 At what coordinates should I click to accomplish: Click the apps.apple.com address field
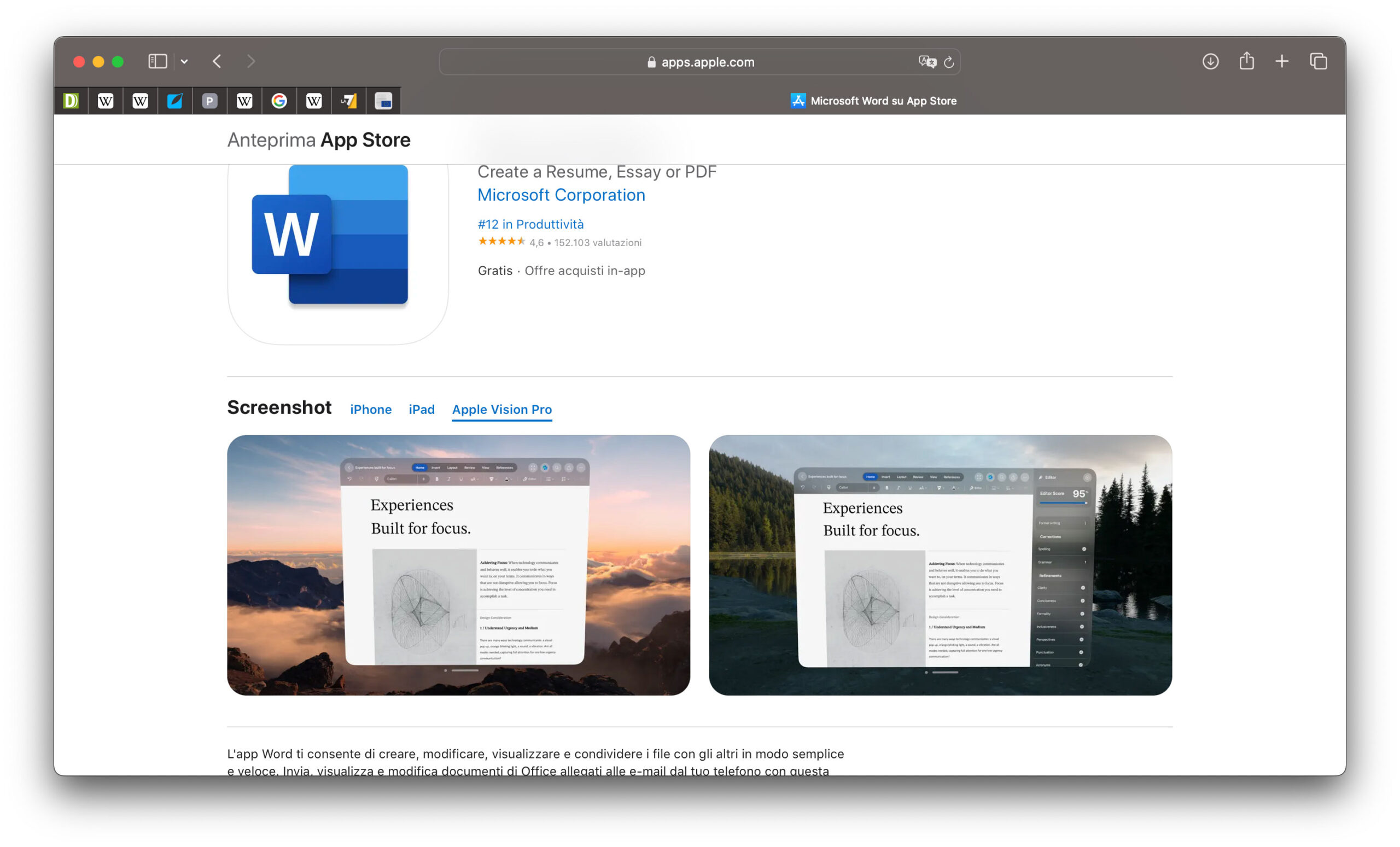(708, 62)
